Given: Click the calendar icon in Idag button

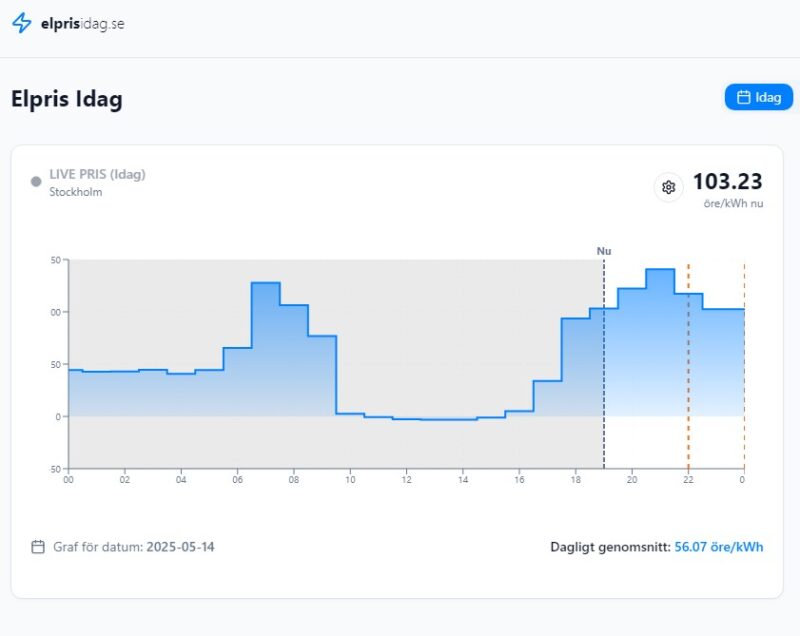Looking at the screenshot, I should (x=743, y=97).
